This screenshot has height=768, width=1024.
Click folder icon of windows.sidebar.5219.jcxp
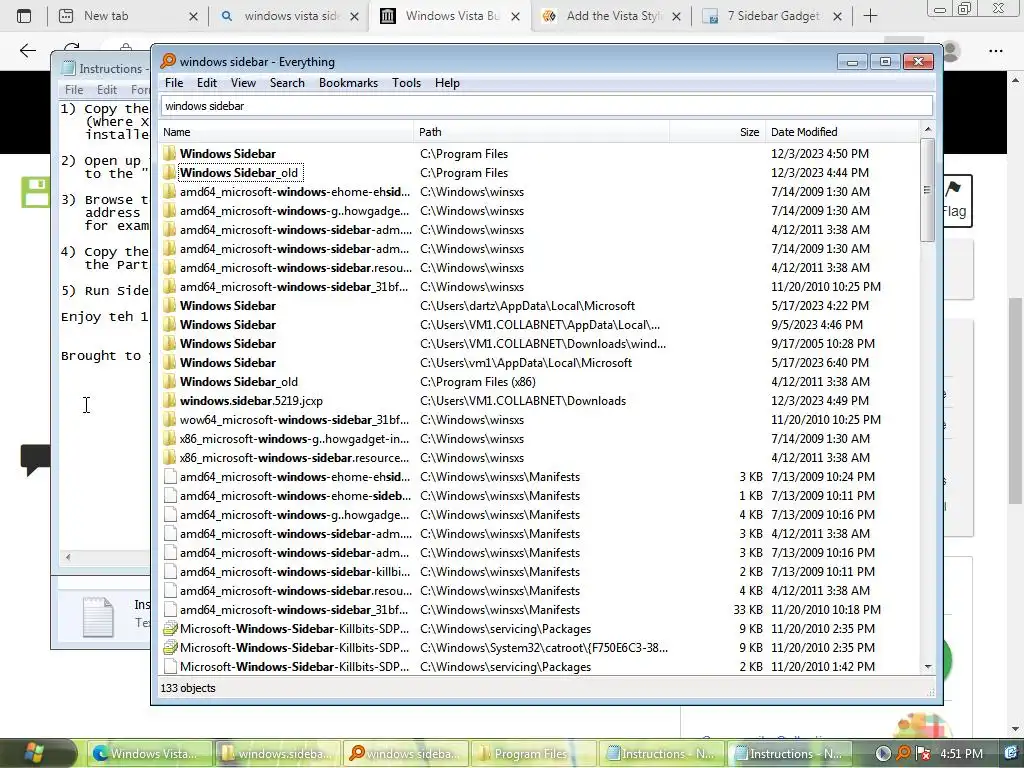click(x=170, y=400)
